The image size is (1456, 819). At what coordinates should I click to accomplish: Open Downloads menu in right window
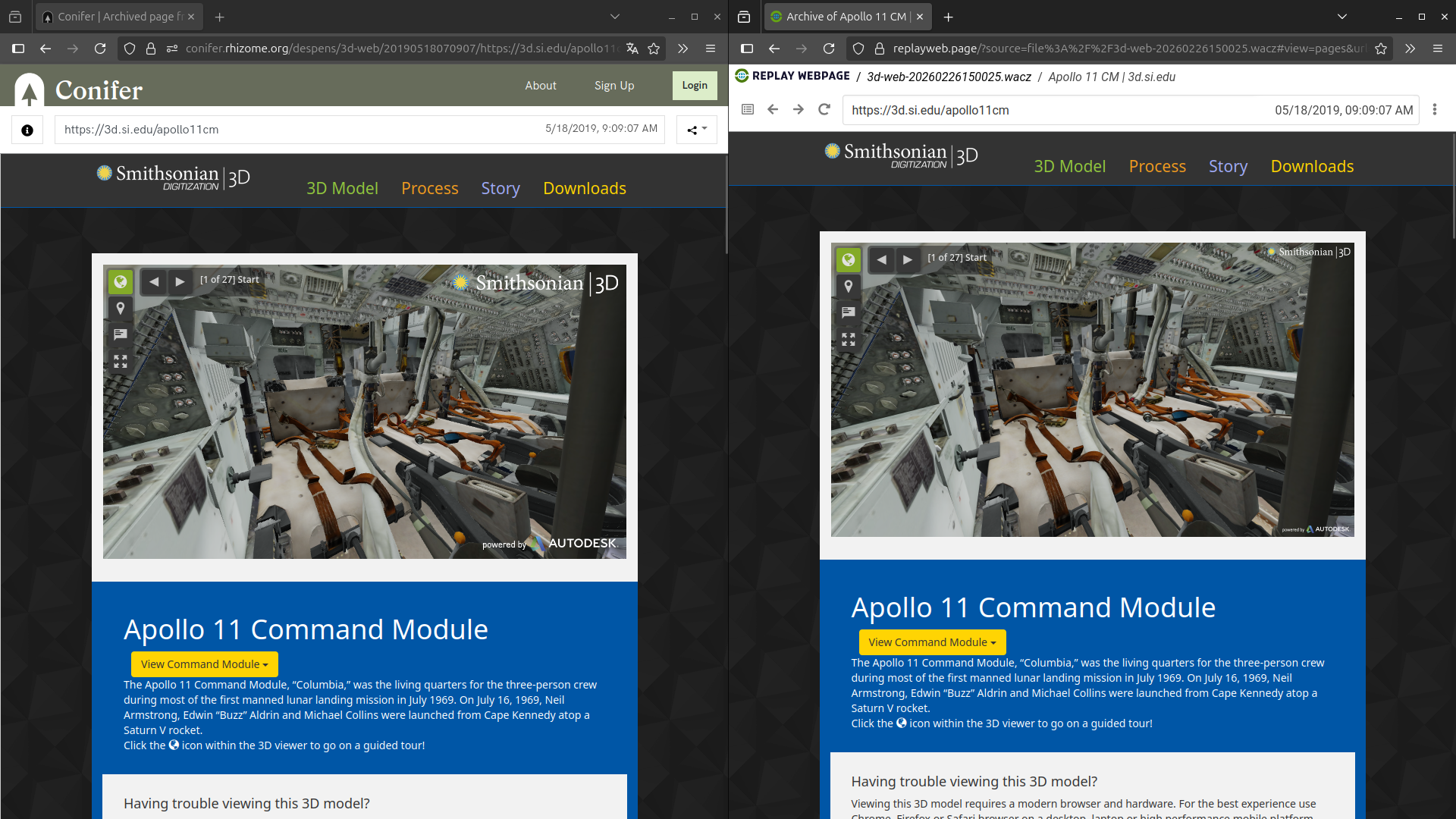coord(1312,166)
